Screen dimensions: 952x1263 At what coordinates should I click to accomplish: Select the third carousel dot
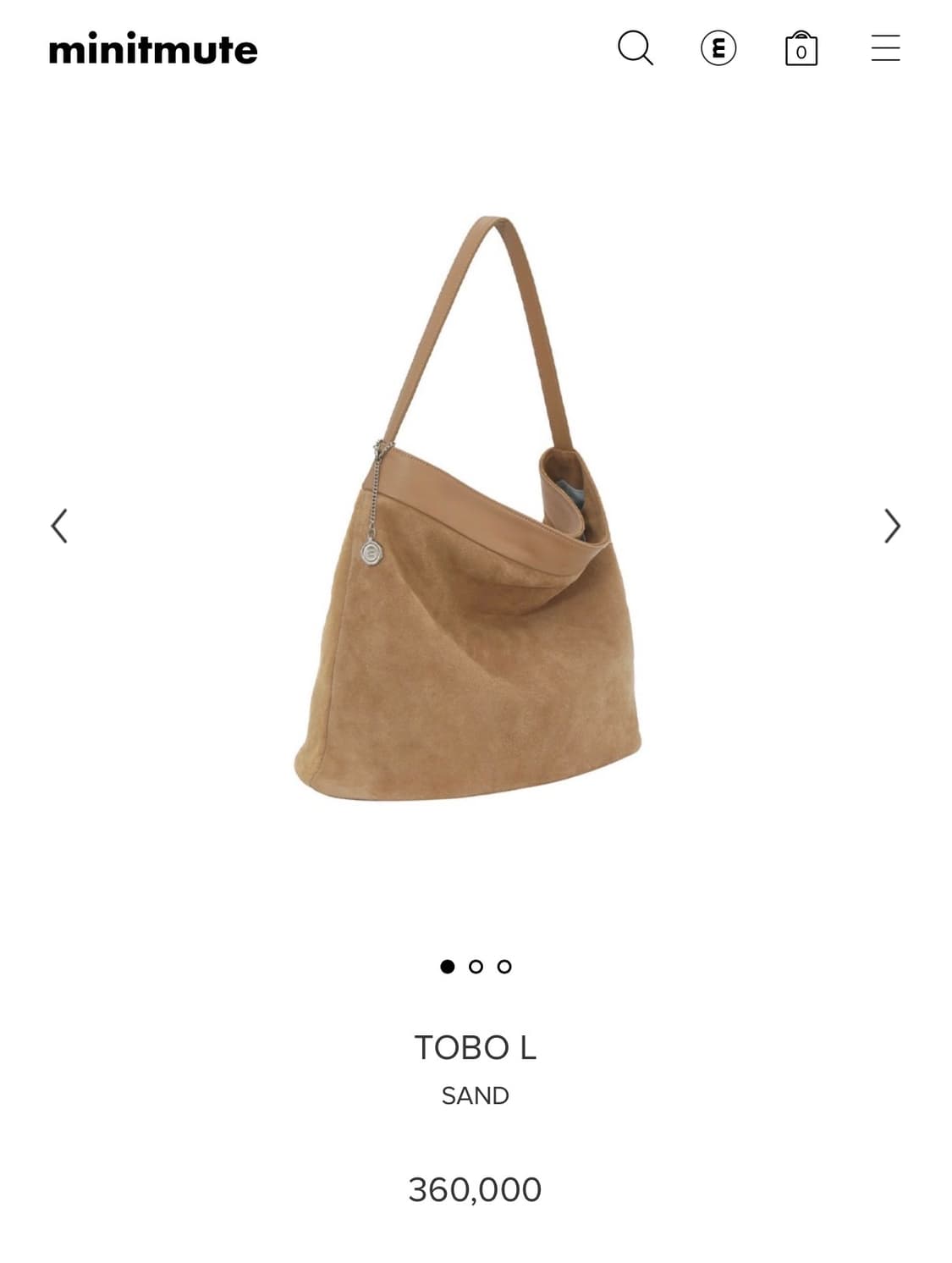pyautogui.click(x=504, y=967)
